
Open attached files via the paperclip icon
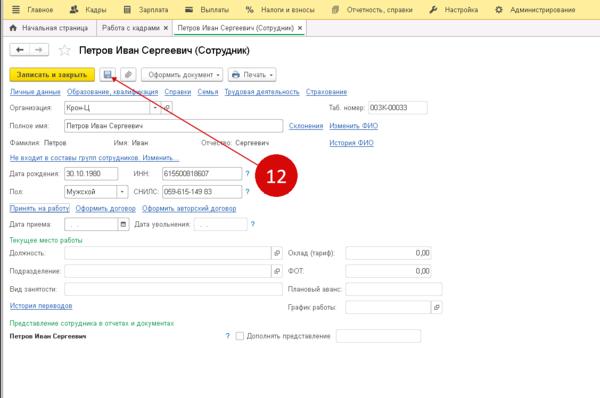coord(128,75)
